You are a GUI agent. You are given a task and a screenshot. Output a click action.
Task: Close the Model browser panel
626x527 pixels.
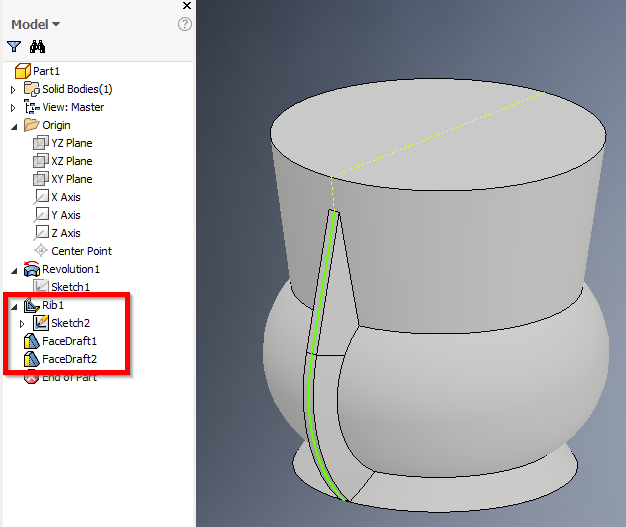point(187,6)
